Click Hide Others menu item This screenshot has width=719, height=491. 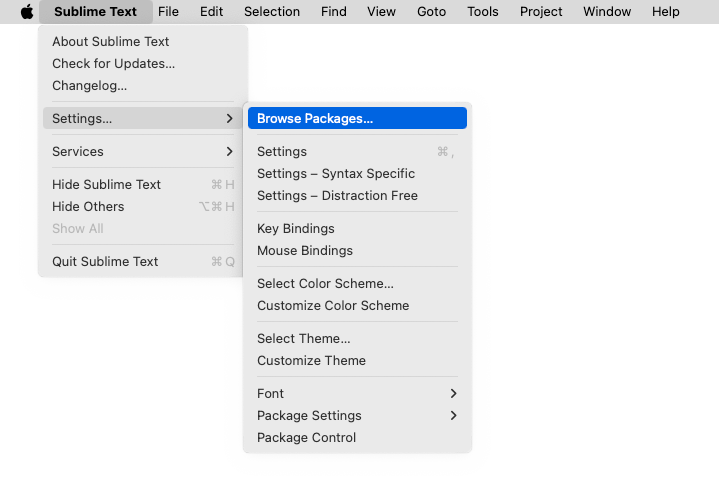143,206
